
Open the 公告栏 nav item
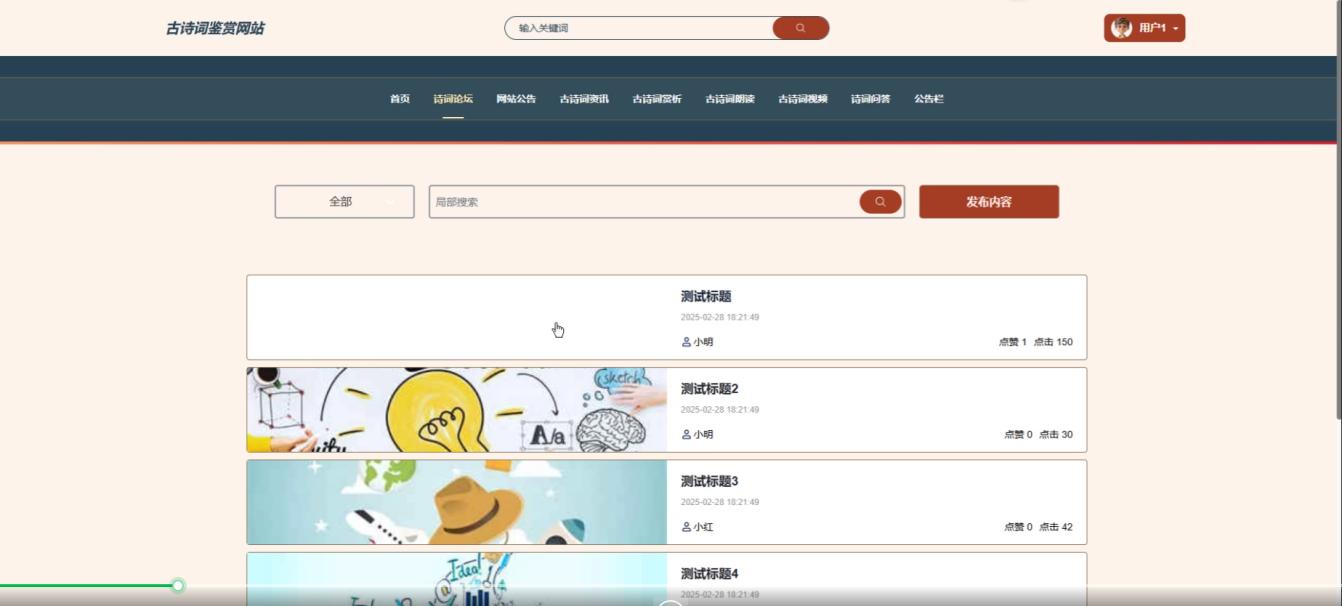(x=929, y=99)
